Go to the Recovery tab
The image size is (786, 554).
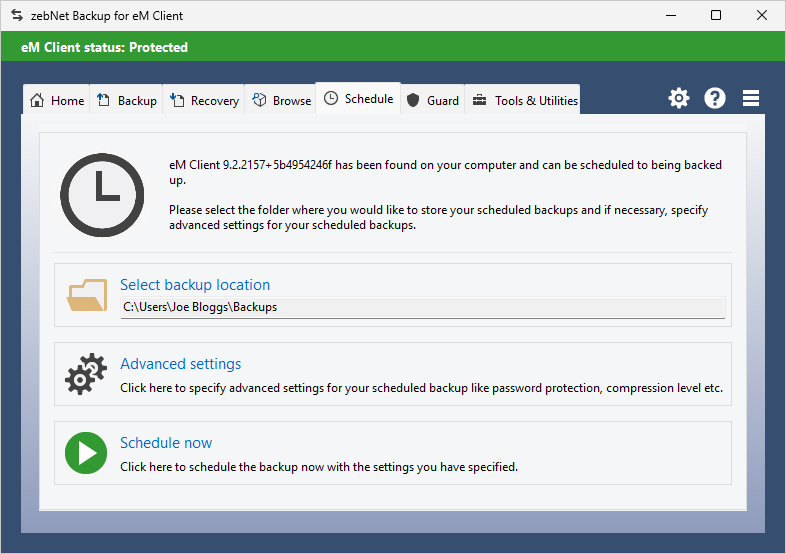coord(204,100)
